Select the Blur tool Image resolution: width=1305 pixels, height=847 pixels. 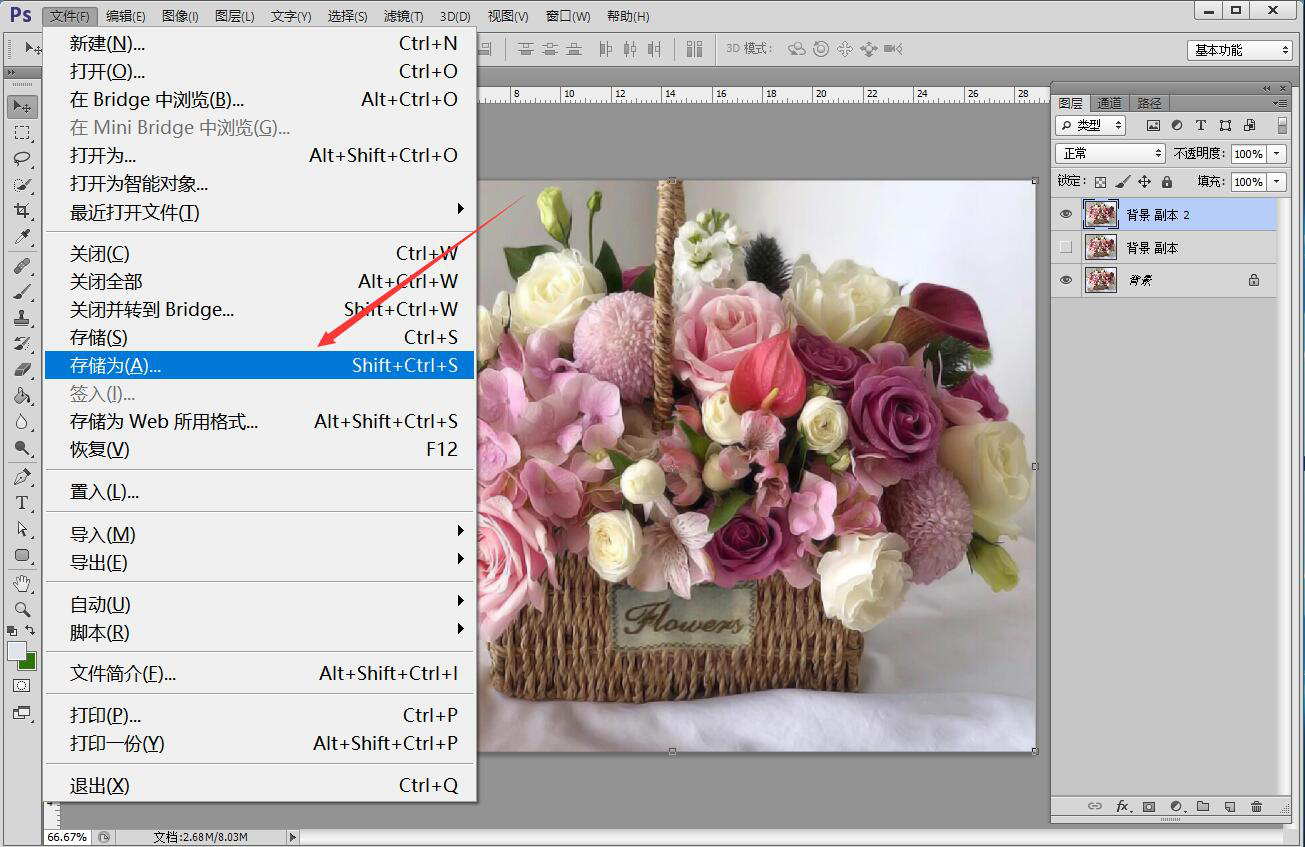pyautogui.click(x=22, y=422)
